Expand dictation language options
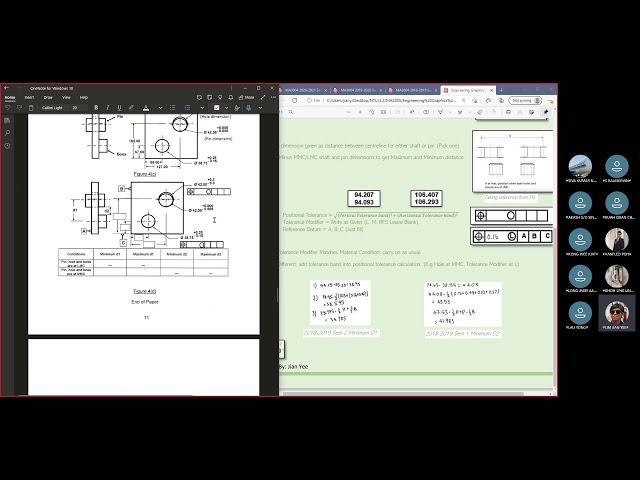This screenshot has height=480, width=640. [260, 108]
